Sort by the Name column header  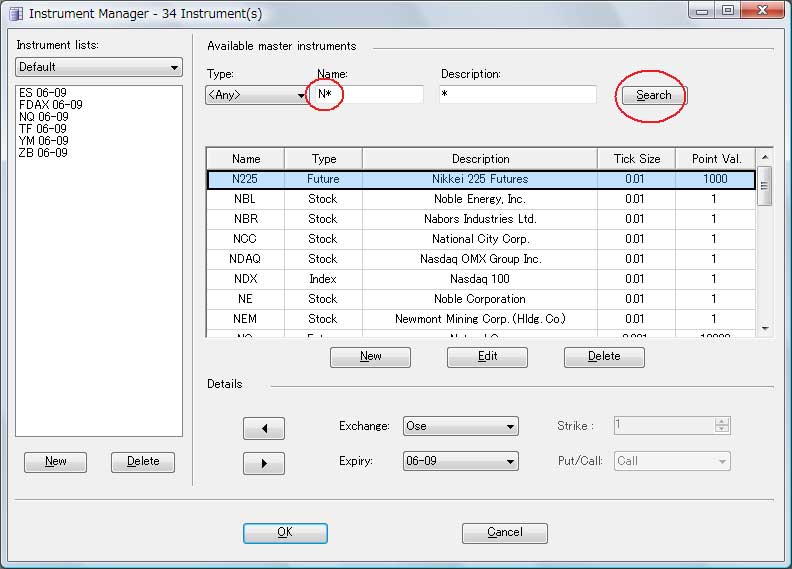tap(246, 159)
